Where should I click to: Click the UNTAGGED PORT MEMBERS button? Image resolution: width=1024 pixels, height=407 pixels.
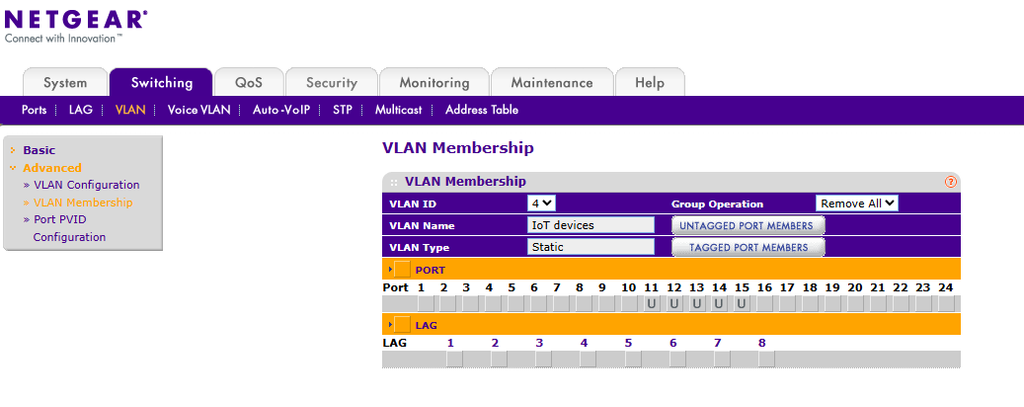(748, 225)
